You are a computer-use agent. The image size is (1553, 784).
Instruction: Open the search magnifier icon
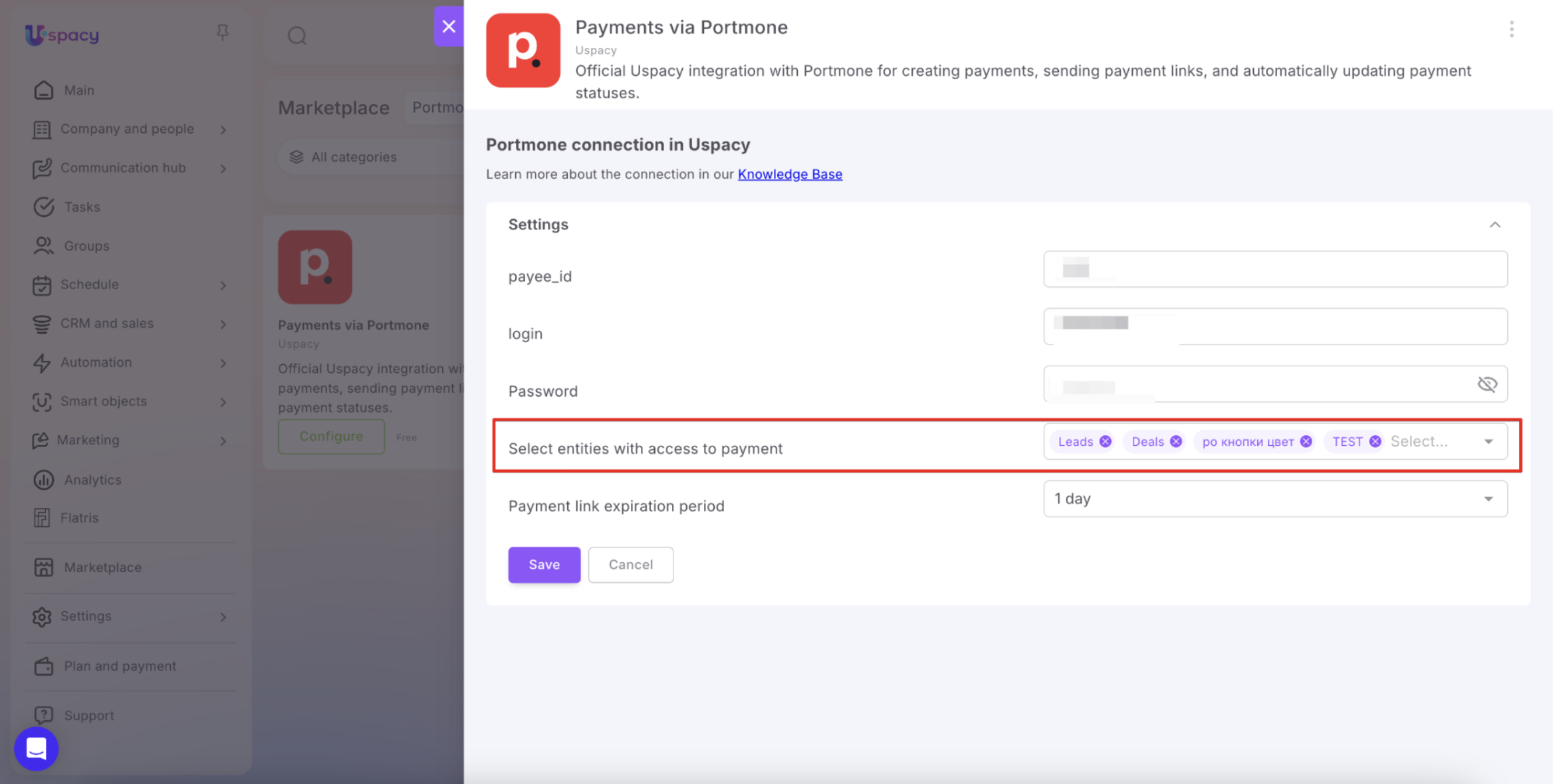tap(297, 35)
